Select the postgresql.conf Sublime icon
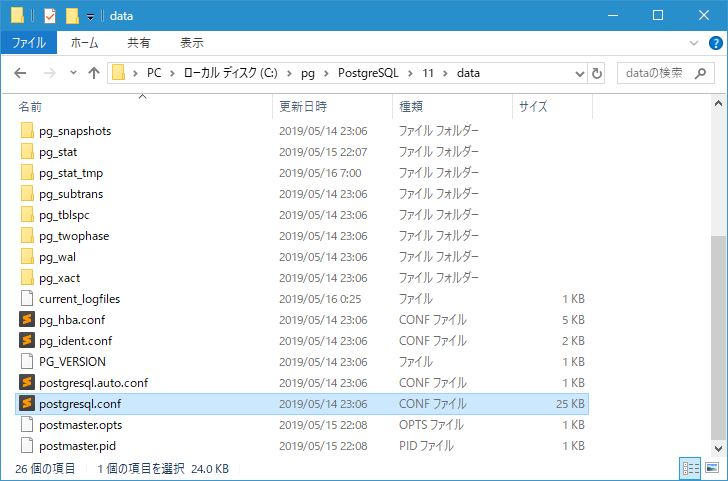Image resolution: width=728 pixels, height=481 pixels. 27,403
